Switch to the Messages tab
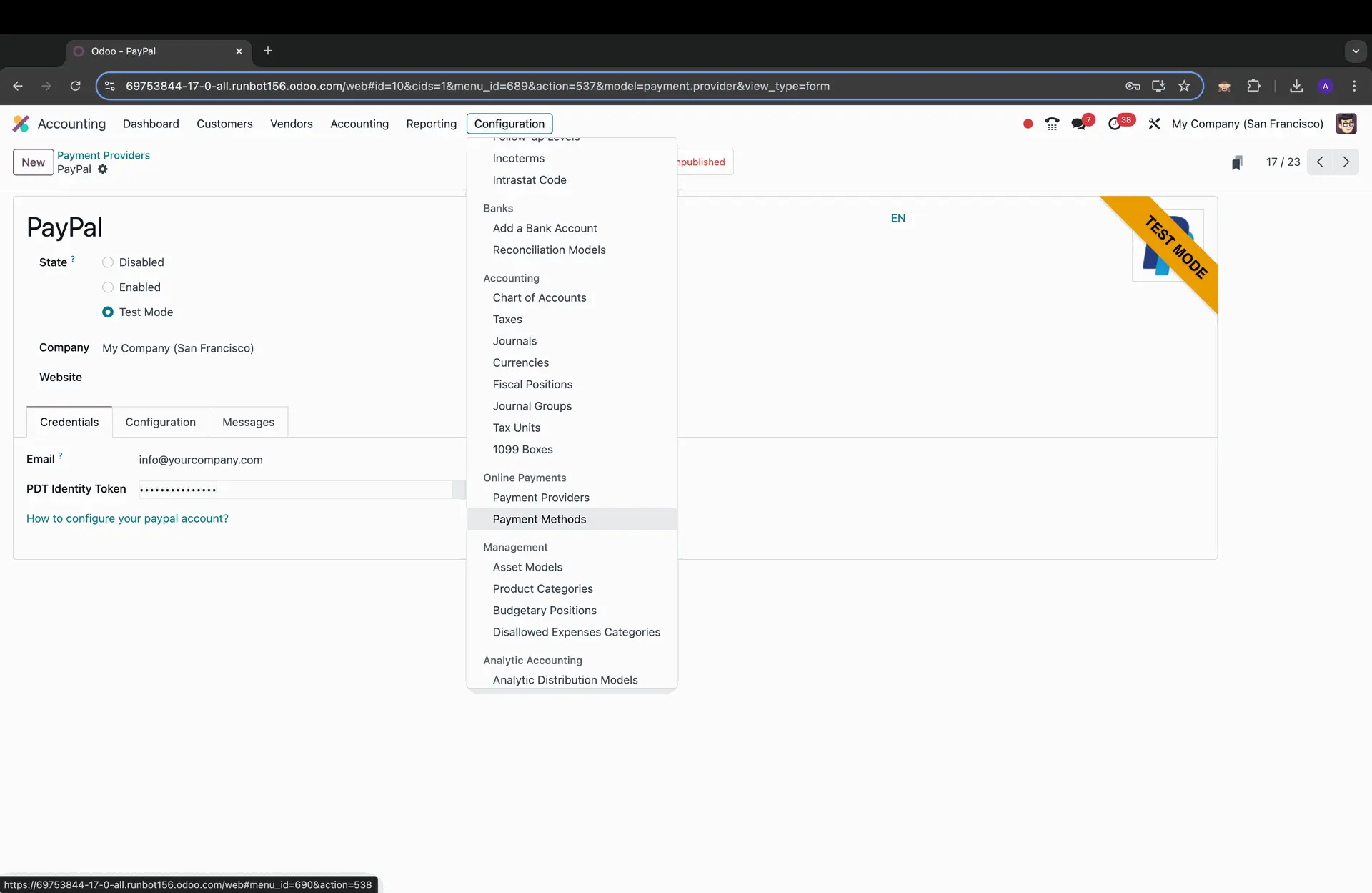1372x893 pixels. coord(248,422)
